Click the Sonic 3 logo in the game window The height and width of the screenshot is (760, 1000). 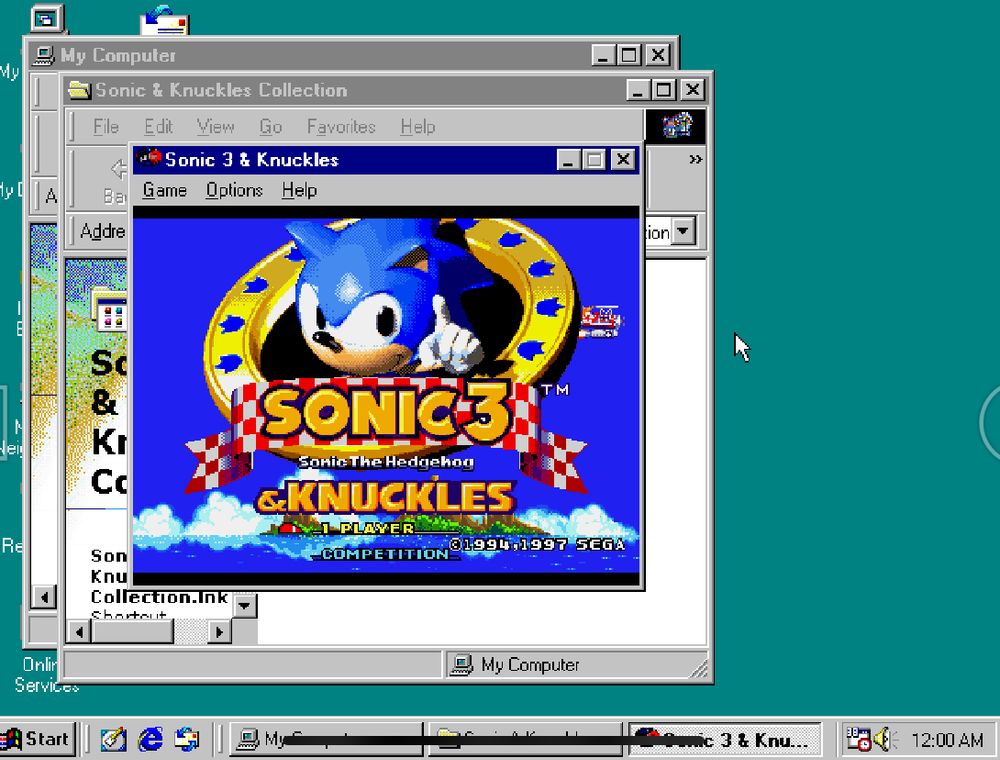pyautogui.click(x=386, y=413)
